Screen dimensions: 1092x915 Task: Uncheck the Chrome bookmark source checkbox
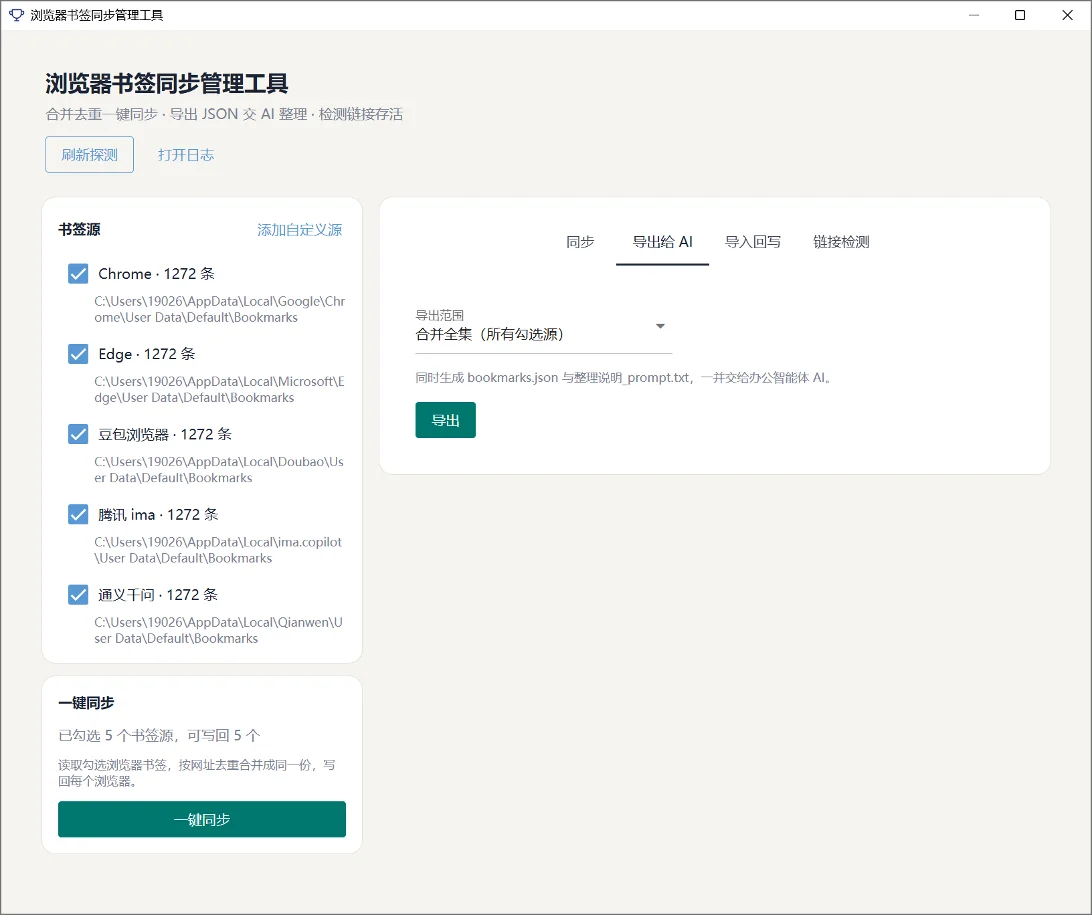78,274
